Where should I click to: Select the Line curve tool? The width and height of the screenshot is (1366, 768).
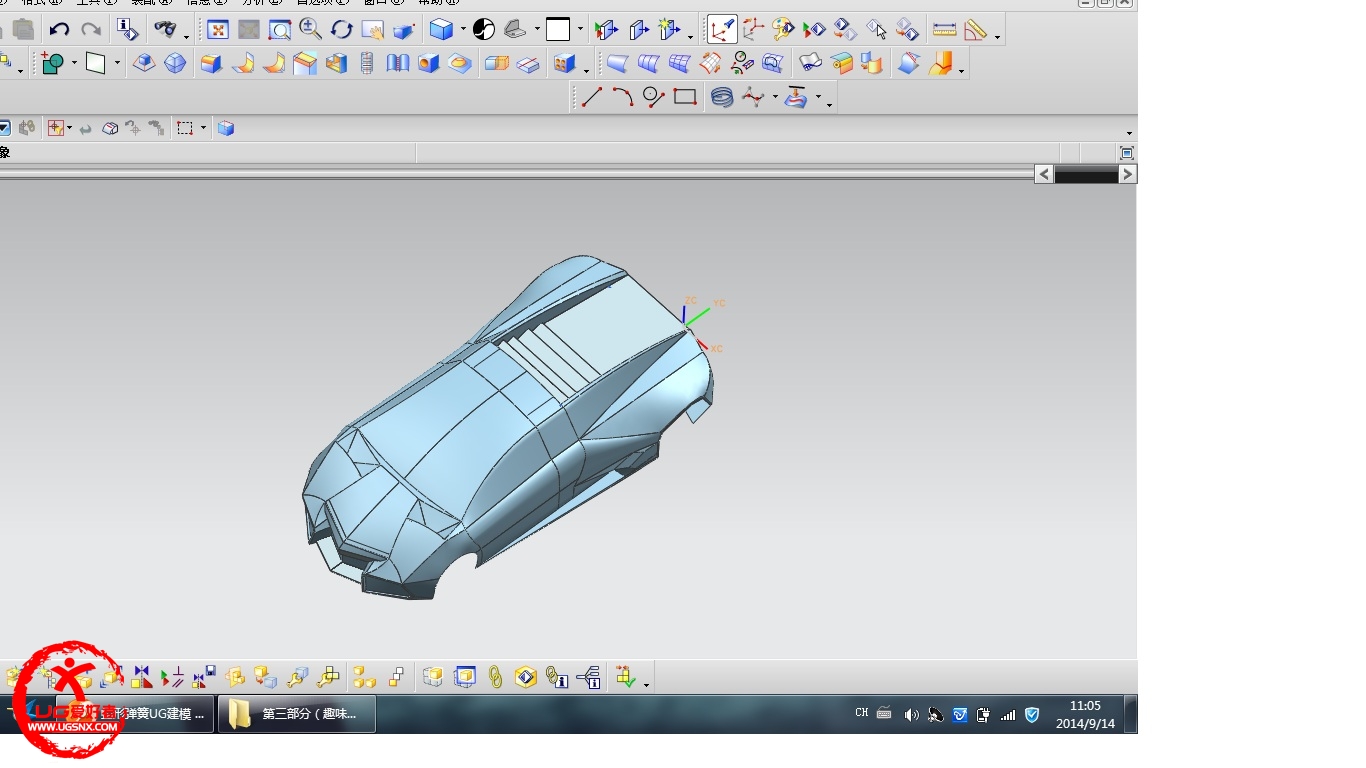click(x=592, y=97)
